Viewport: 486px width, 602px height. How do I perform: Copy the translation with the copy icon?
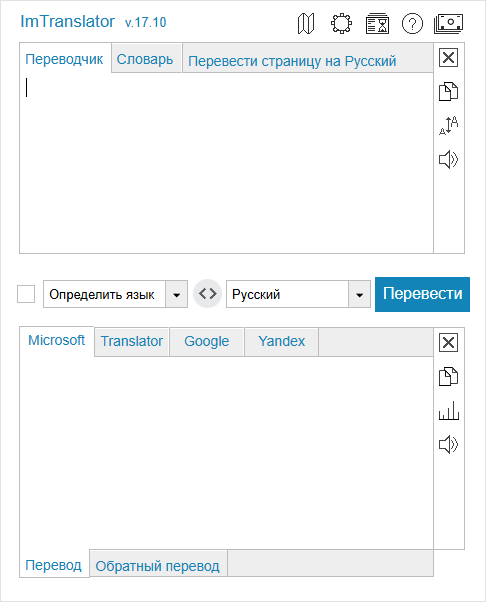tap(448, 376)
